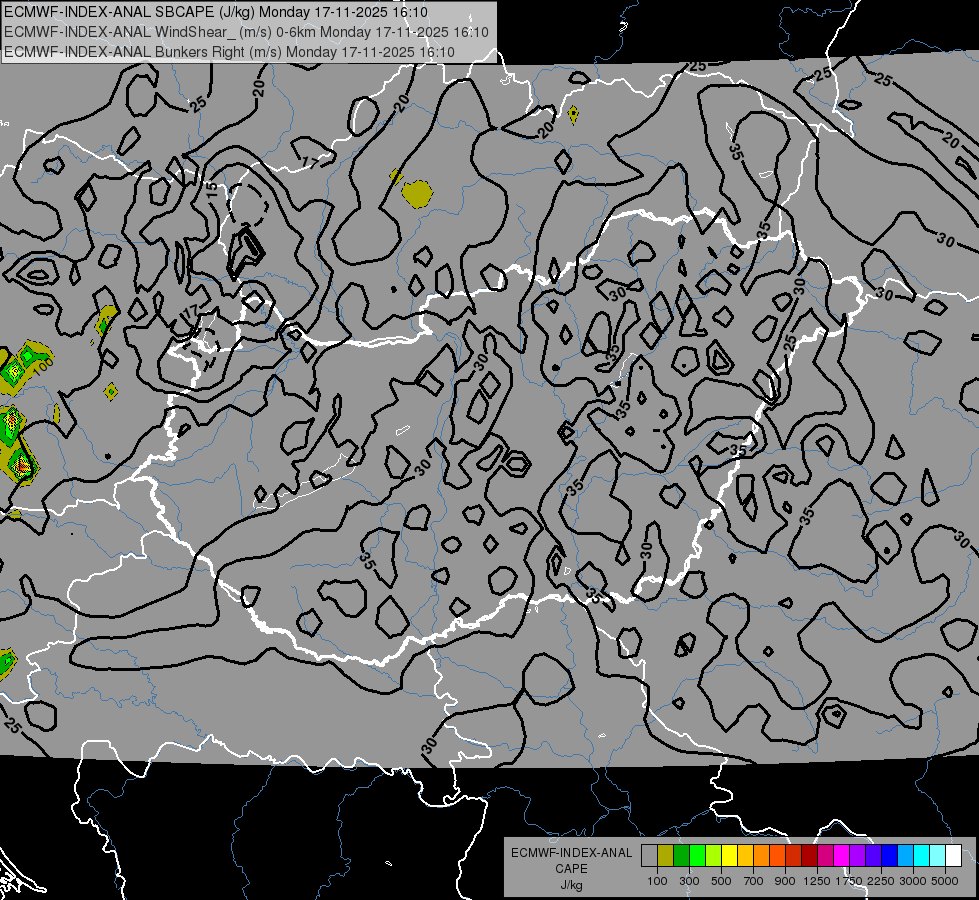Select the gray swatch in CAPE legend
Viewport: 979px width, 900px height.
(649, 856)
